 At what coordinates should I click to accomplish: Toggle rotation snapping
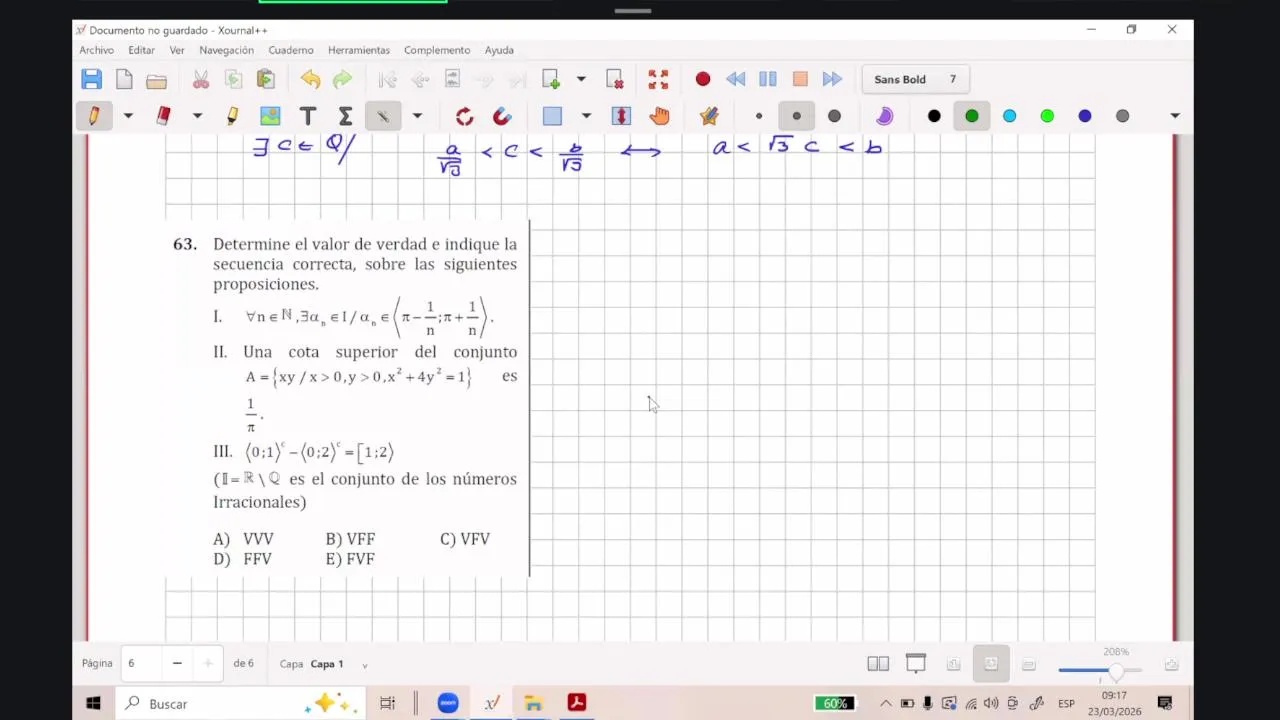(x=464, y=116)
